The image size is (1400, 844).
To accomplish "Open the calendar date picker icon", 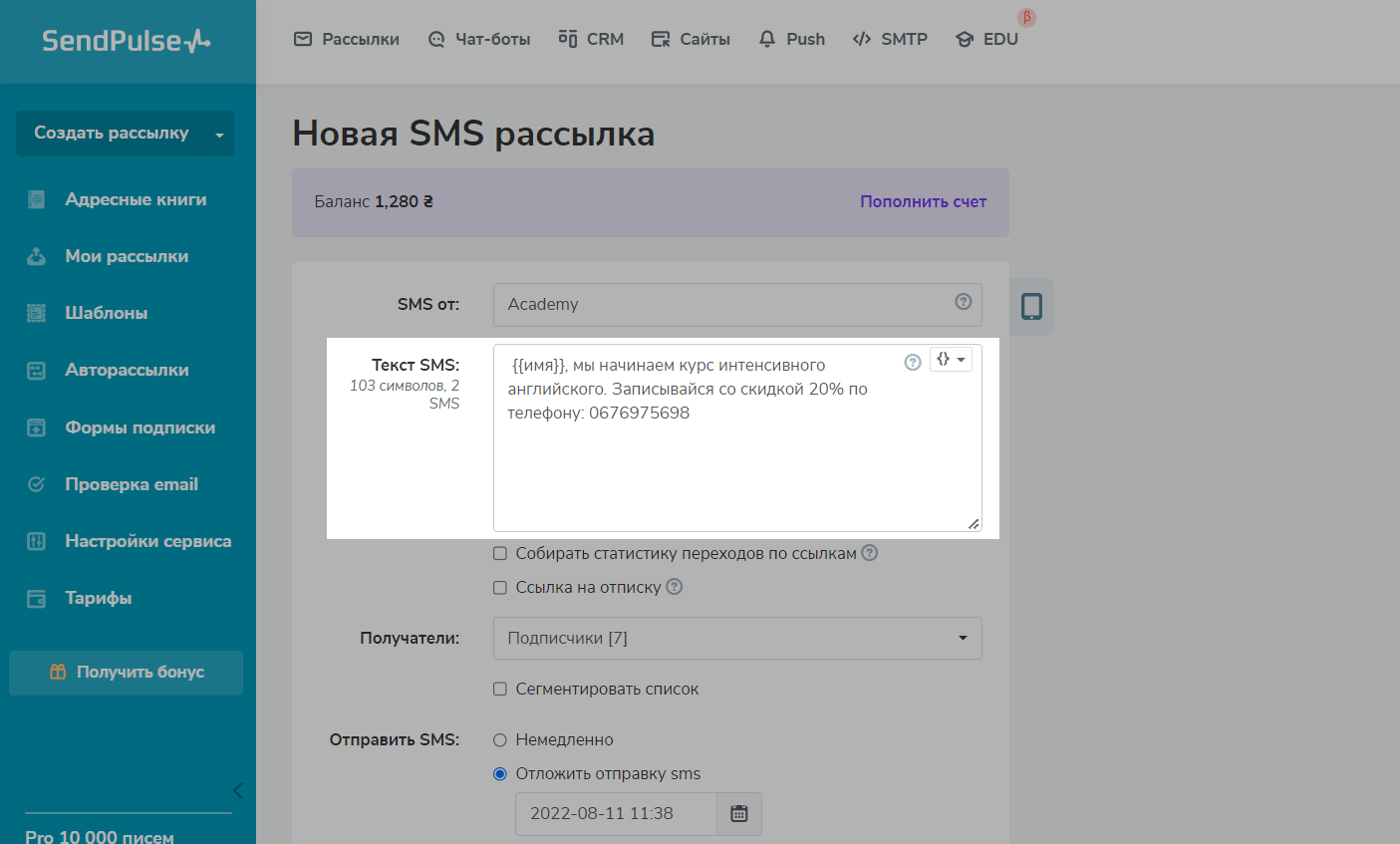I will (738, 813).
